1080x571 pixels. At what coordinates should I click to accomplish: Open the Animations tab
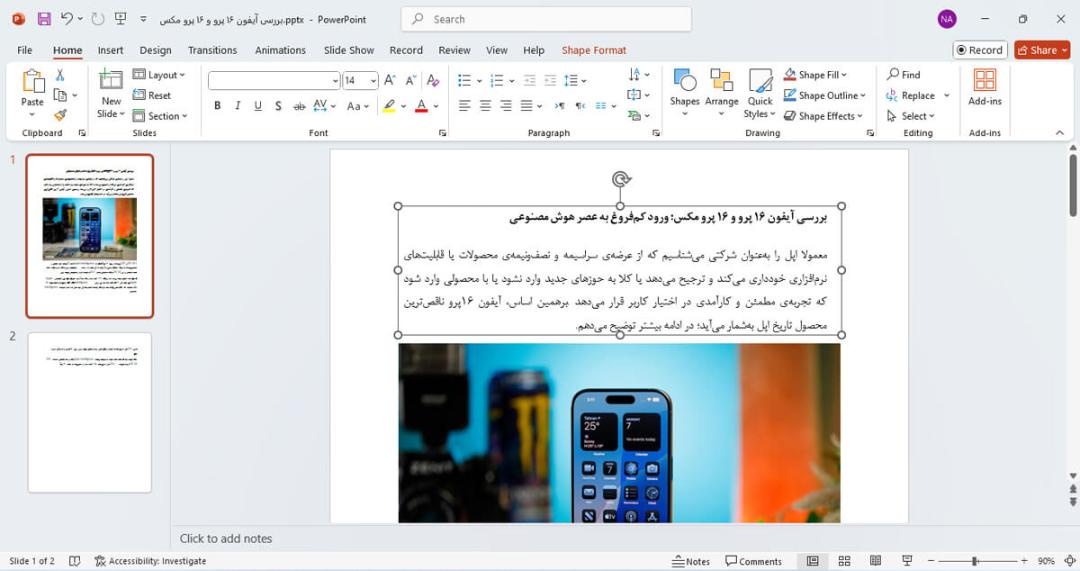(x=280, y=50)
